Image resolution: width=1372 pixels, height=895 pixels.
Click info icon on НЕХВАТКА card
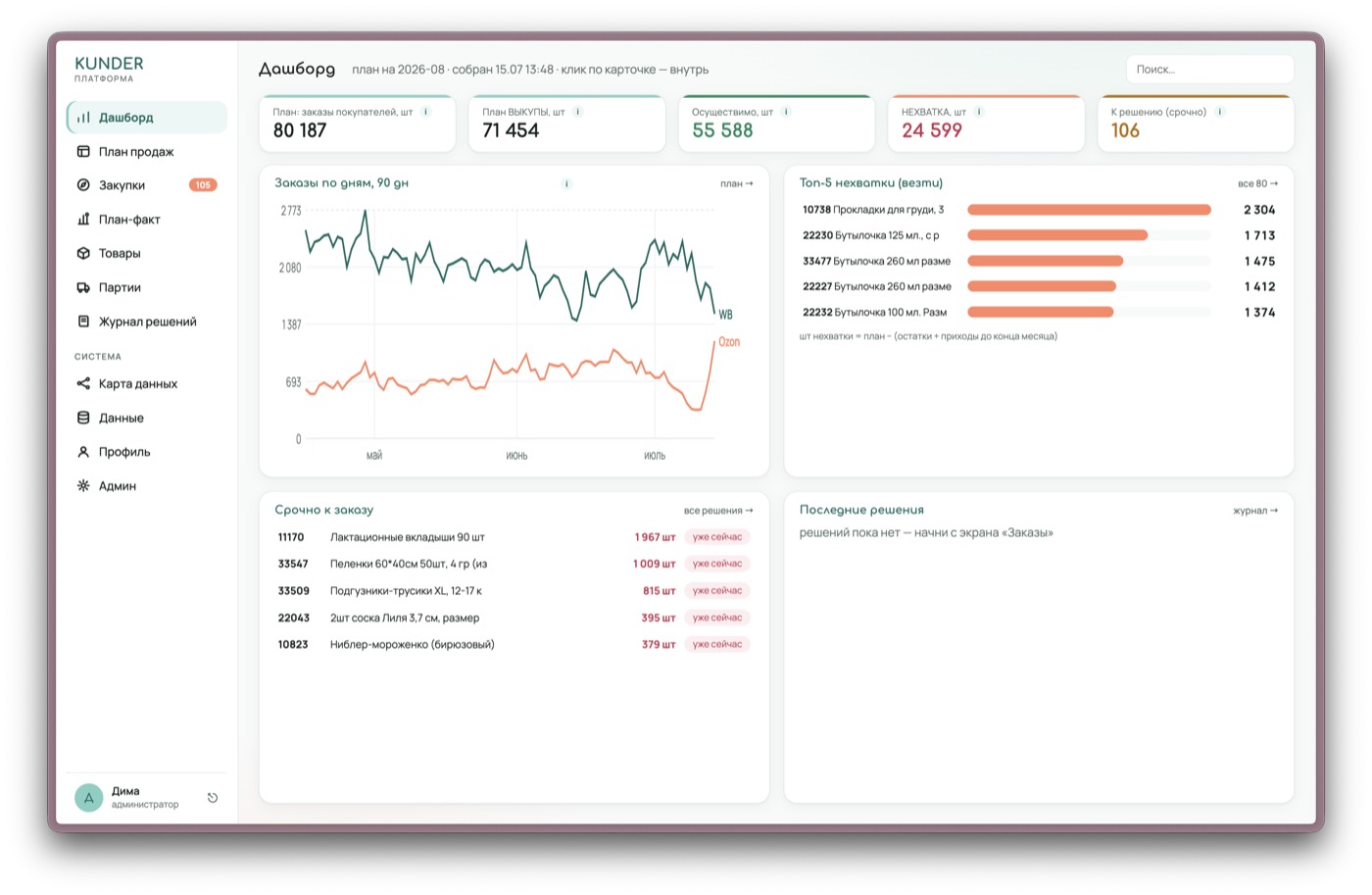click(x=979, y=112)
